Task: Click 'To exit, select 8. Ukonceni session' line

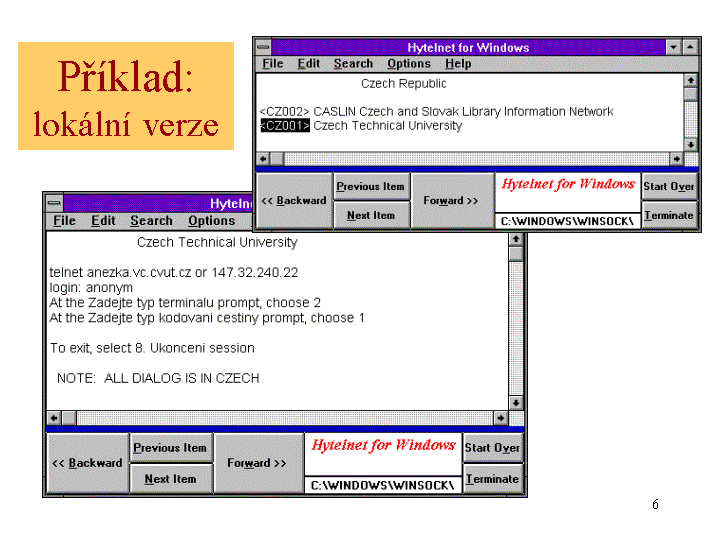Action: (152, 348)
